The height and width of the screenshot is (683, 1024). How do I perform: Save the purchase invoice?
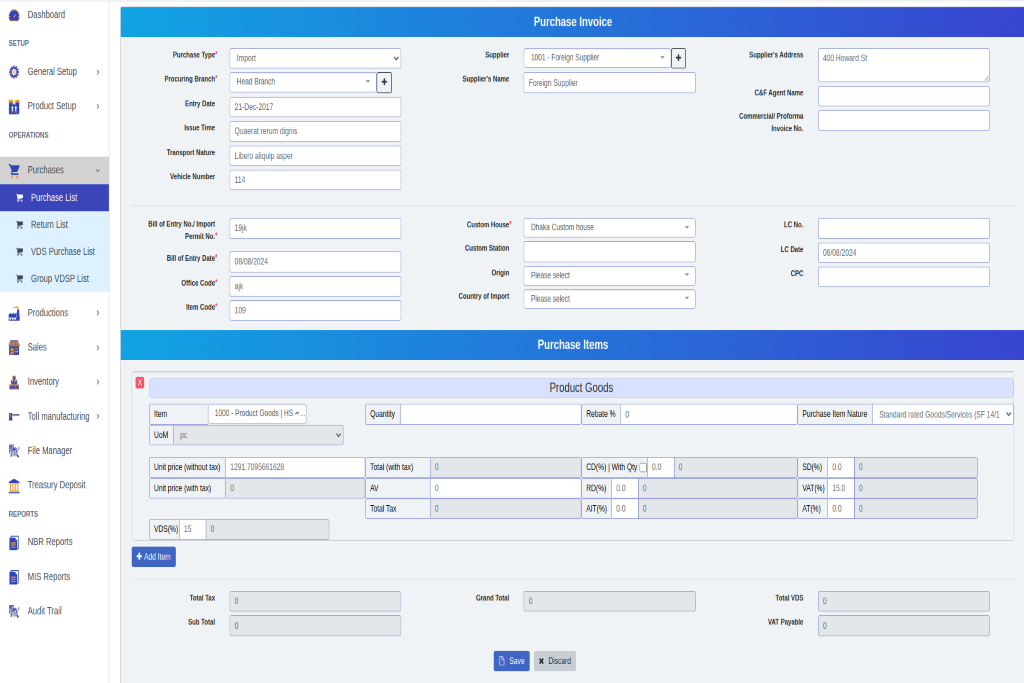click(511, 661)
